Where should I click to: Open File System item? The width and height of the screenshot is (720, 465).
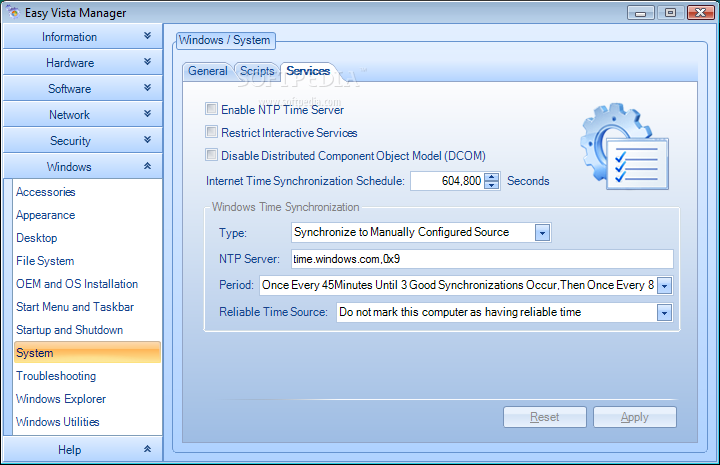pos(45,261)
